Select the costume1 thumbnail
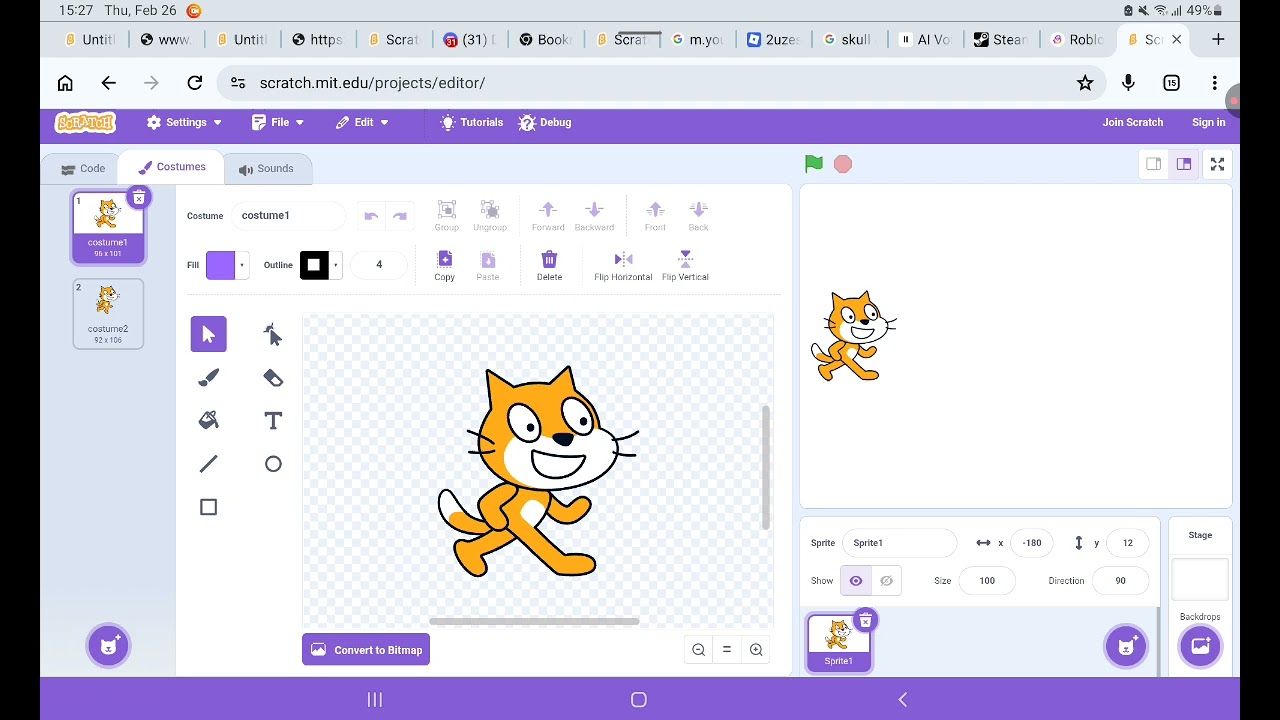The height and width of the screenshot is (720, 1280). 108,228
